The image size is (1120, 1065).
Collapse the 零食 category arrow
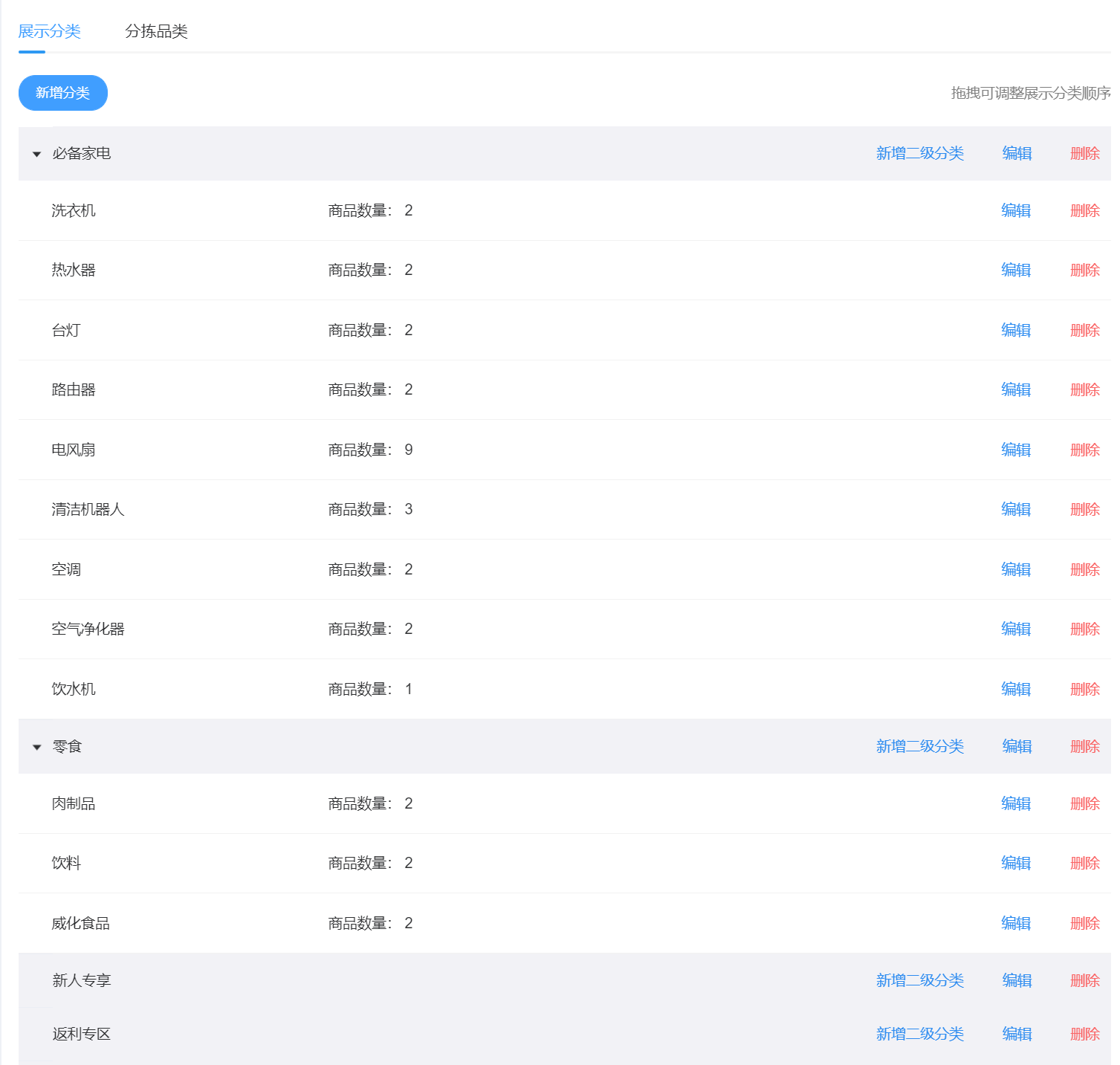pos(36,747)
